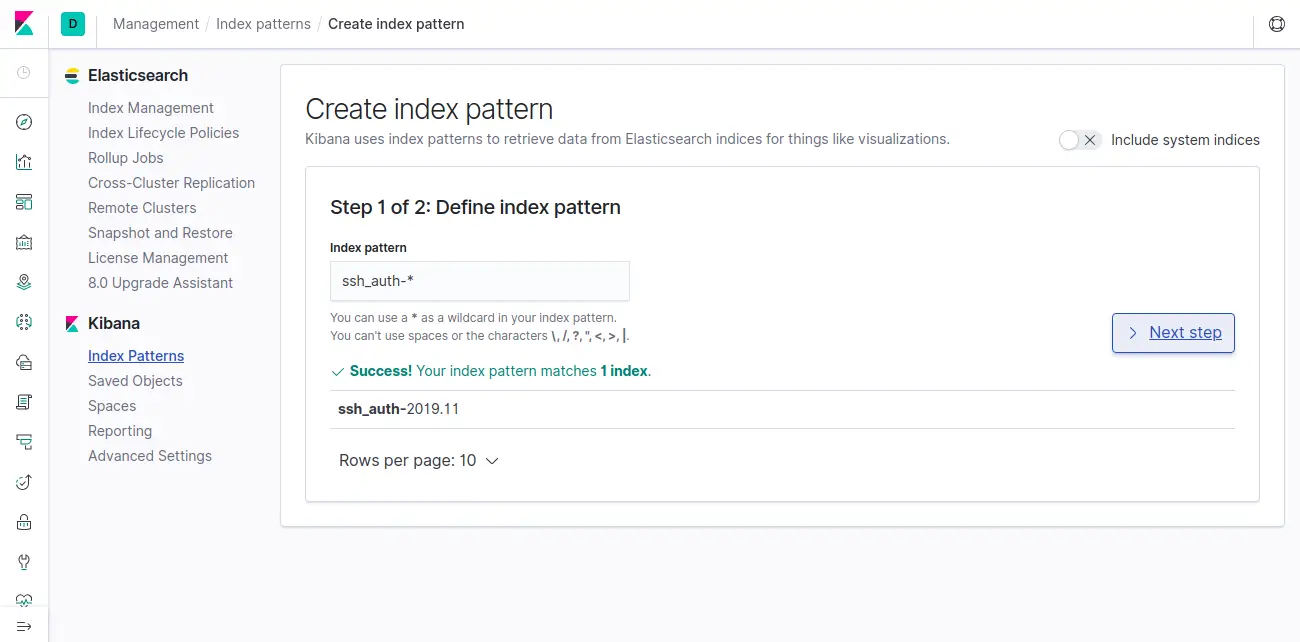Click the Kibana logo
Image resolution: width=1300 pixels, height=642 pixels.
point(24,24)
